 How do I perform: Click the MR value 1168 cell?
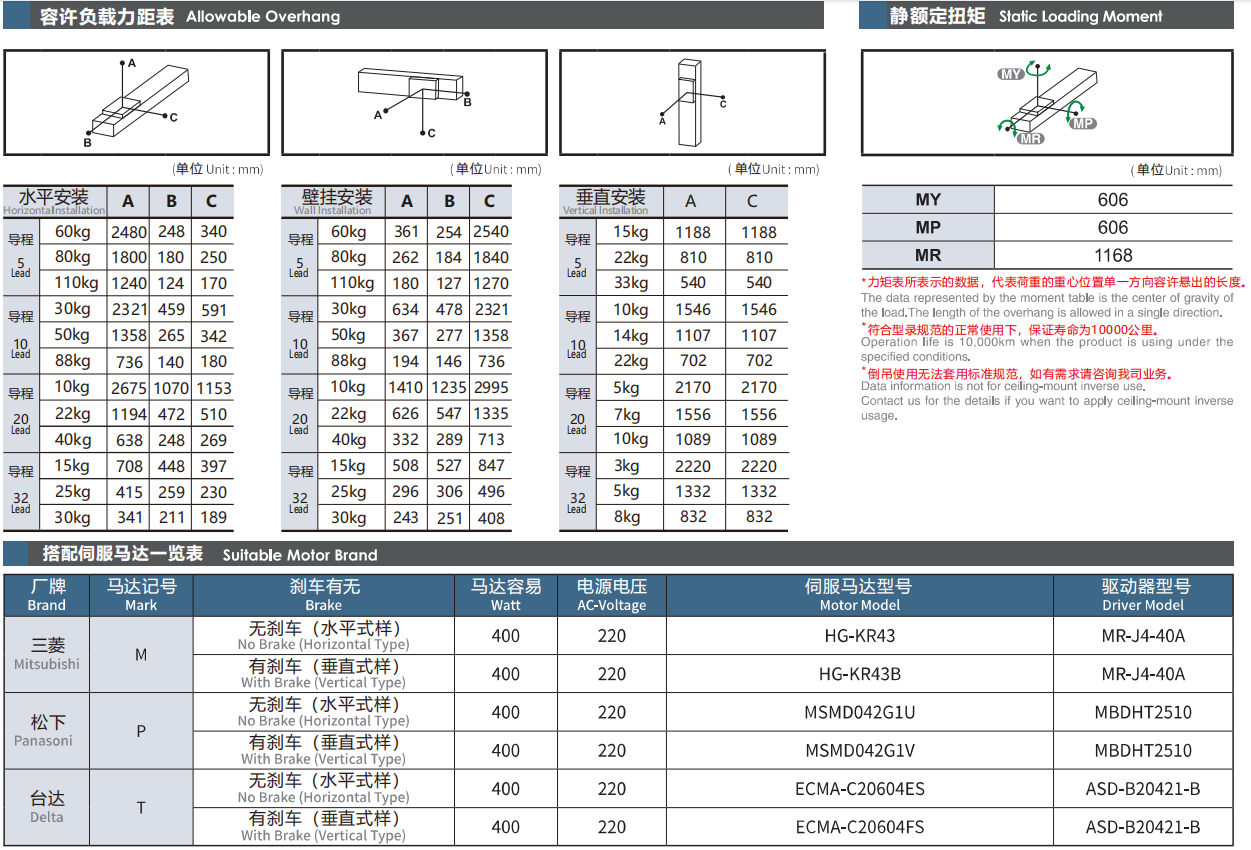[x=1112, y=255]
